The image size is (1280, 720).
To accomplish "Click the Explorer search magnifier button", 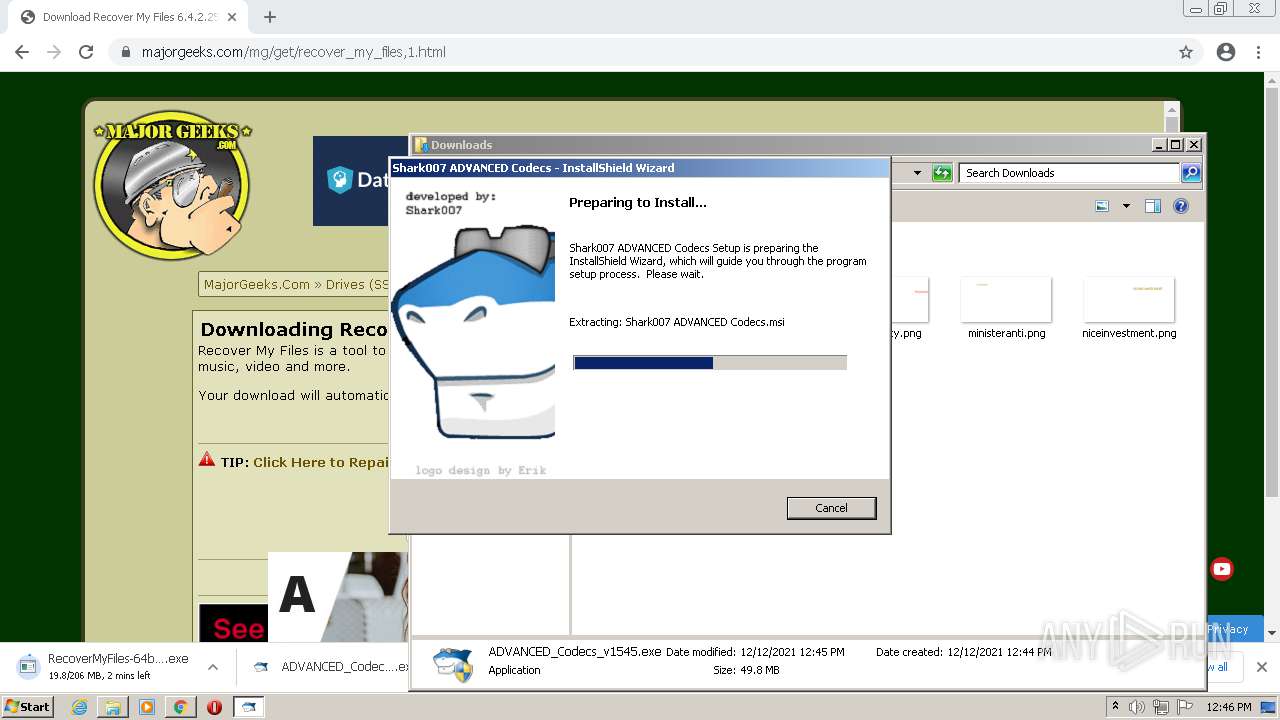I will (1191, 173).
